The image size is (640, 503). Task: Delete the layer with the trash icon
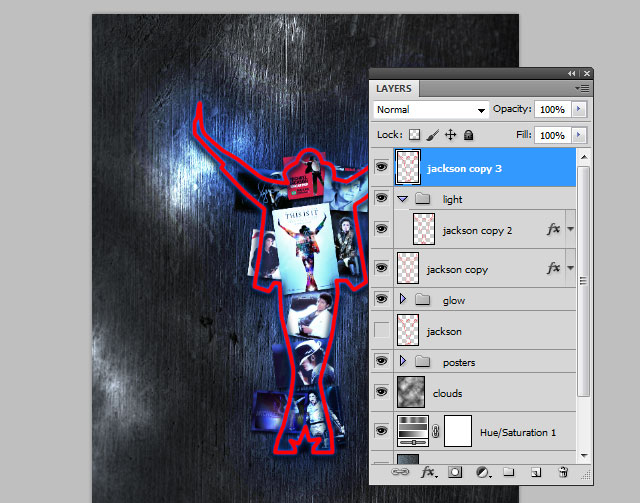[x=563, y=472]
